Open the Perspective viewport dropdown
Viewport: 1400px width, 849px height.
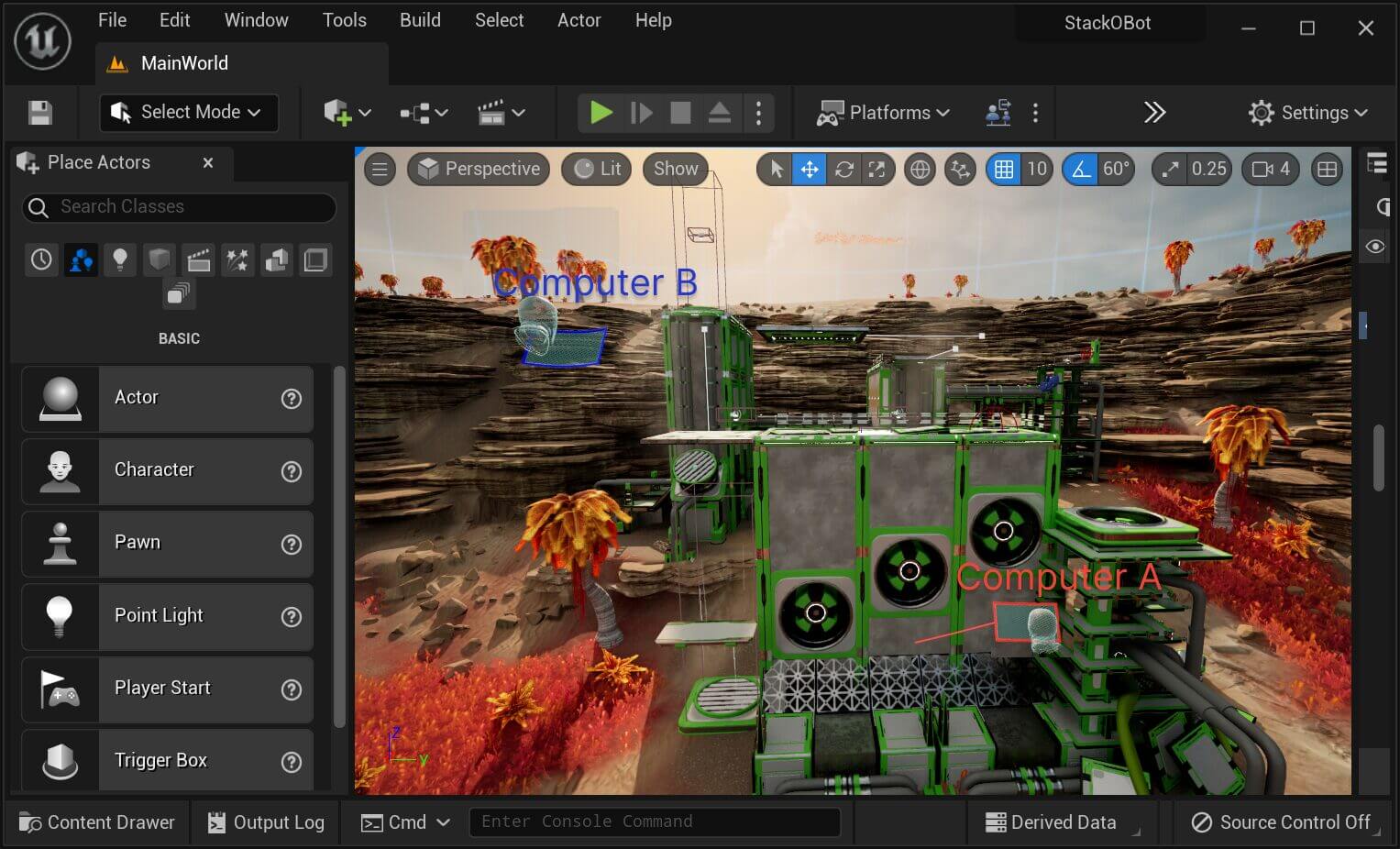[x=478, y=169]
